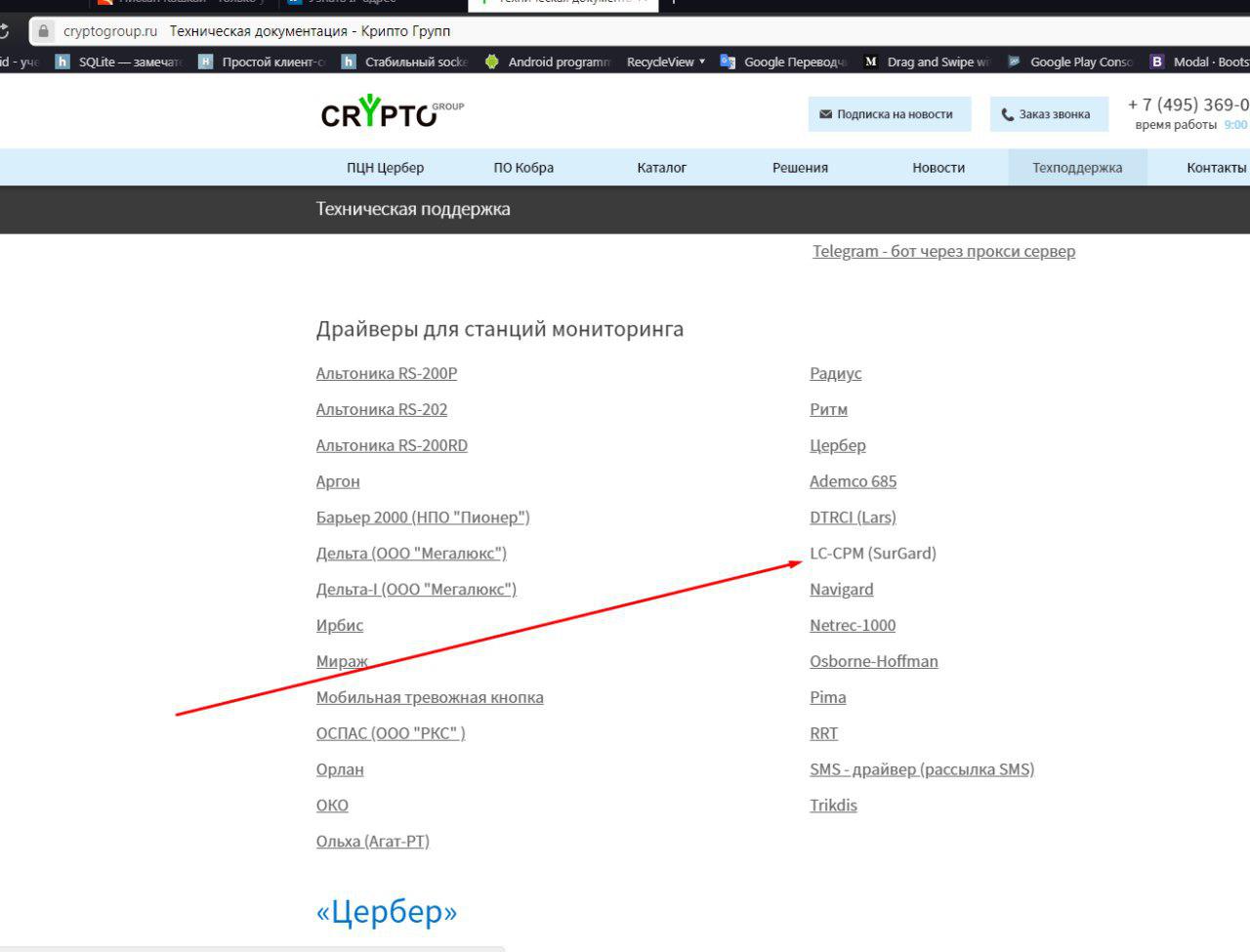
Task: Open 'Цербер' driver link
Action: [x=838, y=445]
